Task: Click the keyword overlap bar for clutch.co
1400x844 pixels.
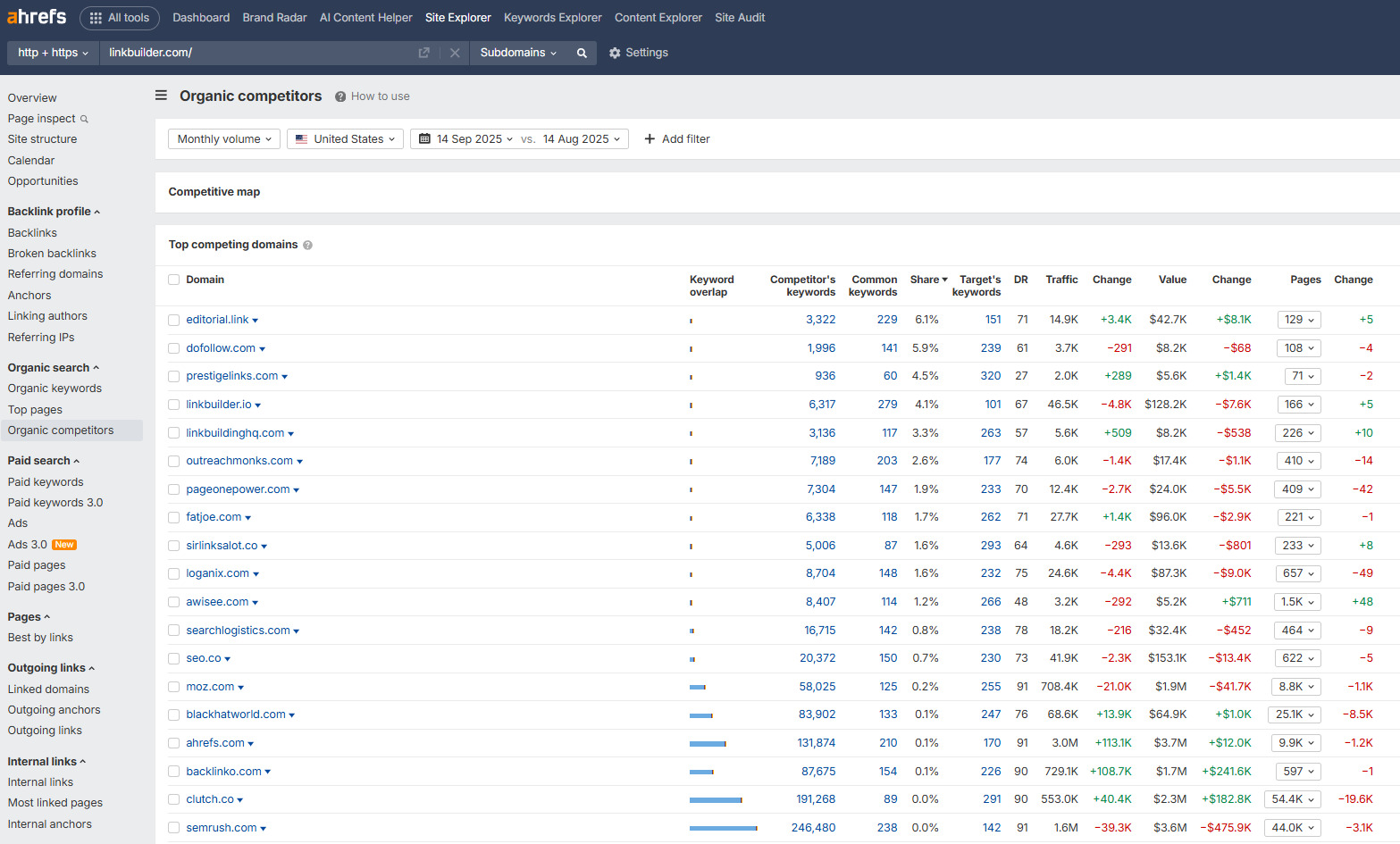Action: [716, 800]
